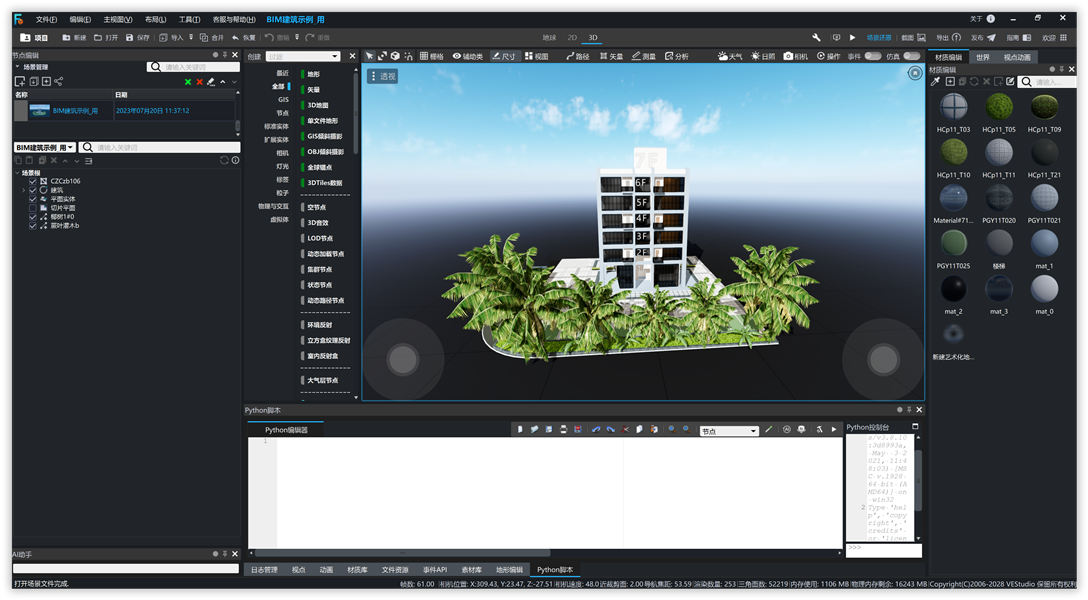This screenshot has height=600, width=1088.
Task: Uncheck the 阔叶灌木b node checkbox
Action: coord(33,226)
